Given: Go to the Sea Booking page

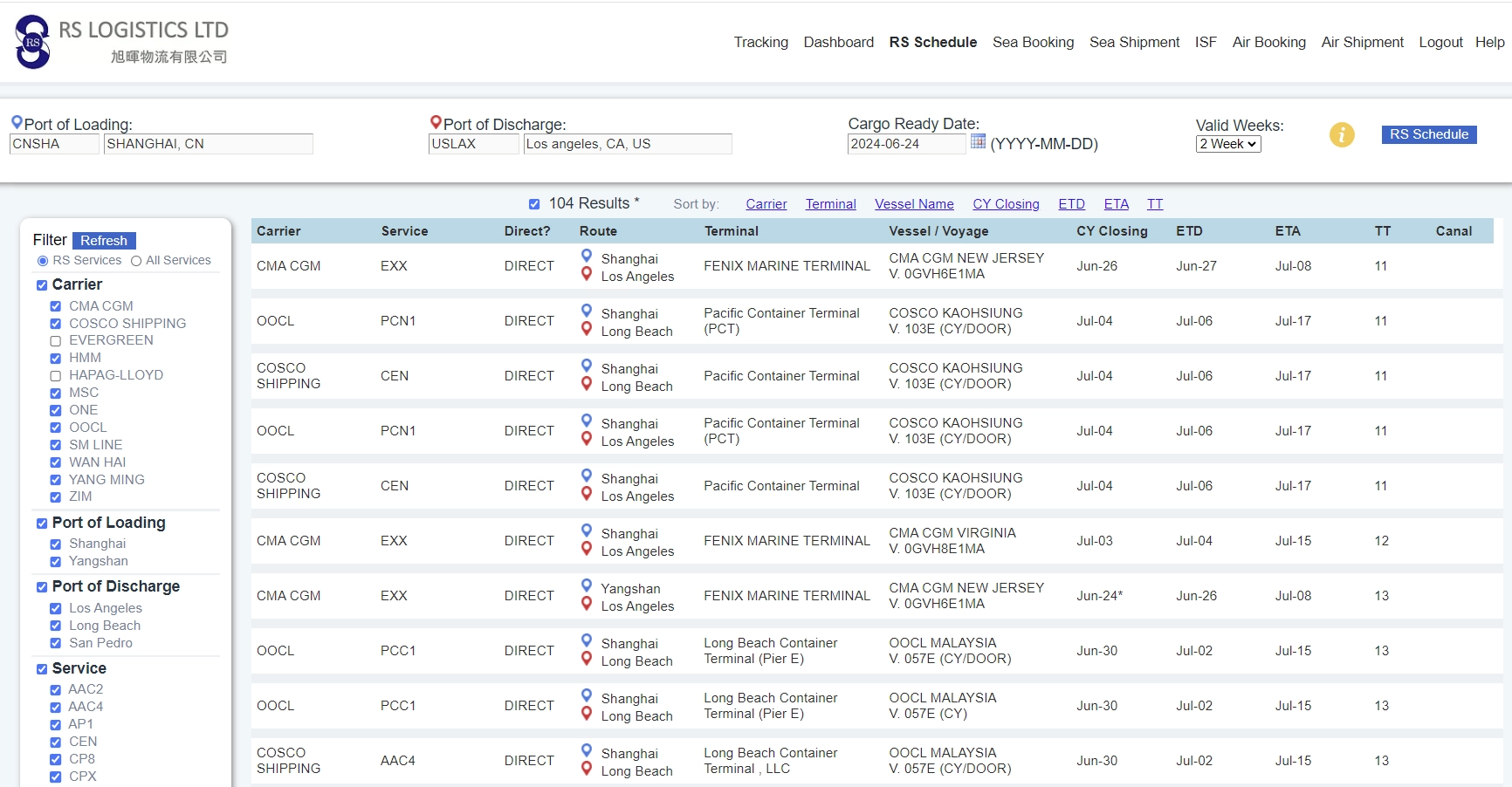Looking at the screenshot, I should coord(1033,42).
